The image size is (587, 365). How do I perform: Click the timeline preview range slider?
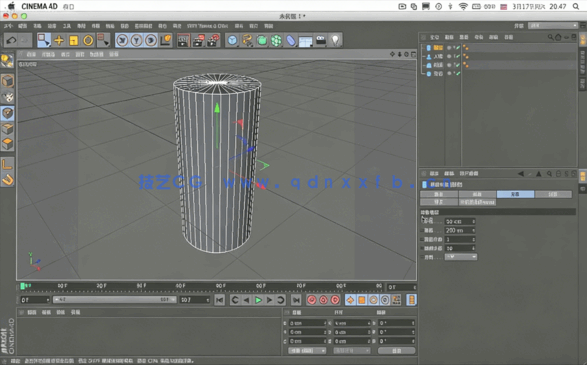[x=114, y=299]
